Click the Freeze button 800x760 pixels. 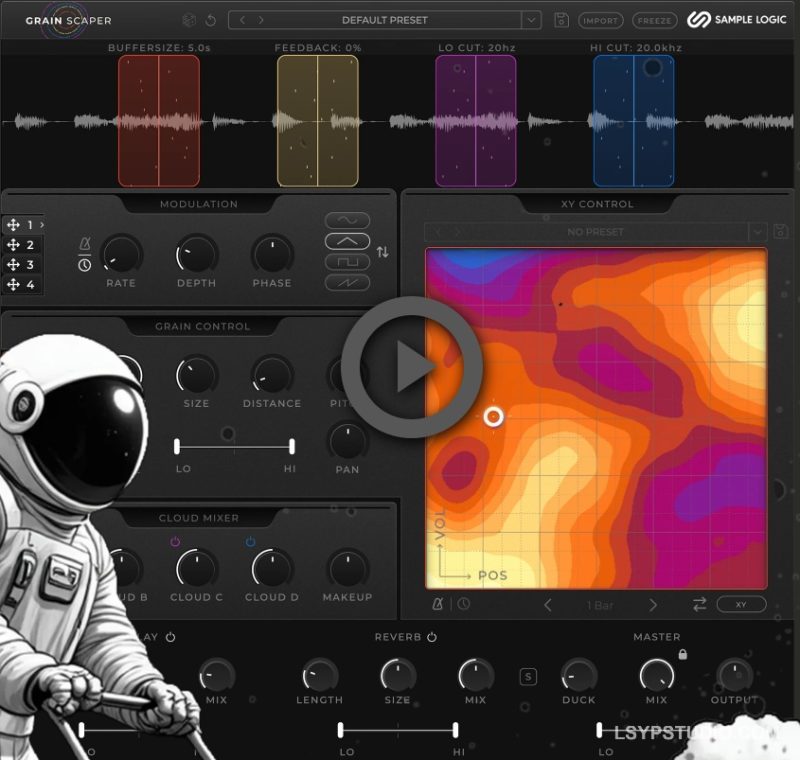[657, 19]
